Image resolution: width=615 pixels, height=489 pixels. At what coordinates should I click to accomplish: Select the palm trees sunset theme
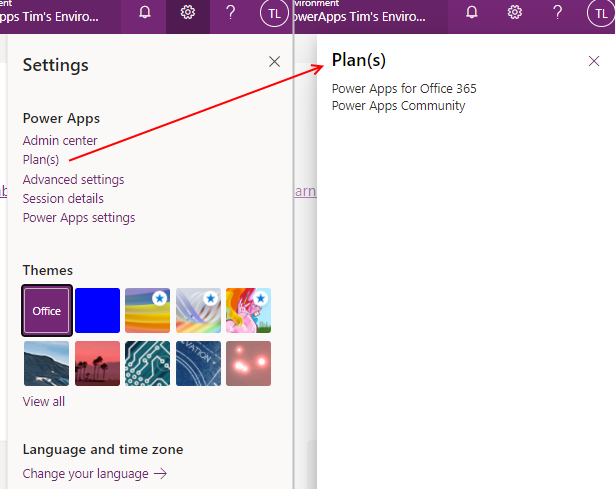tap(97, 364)
